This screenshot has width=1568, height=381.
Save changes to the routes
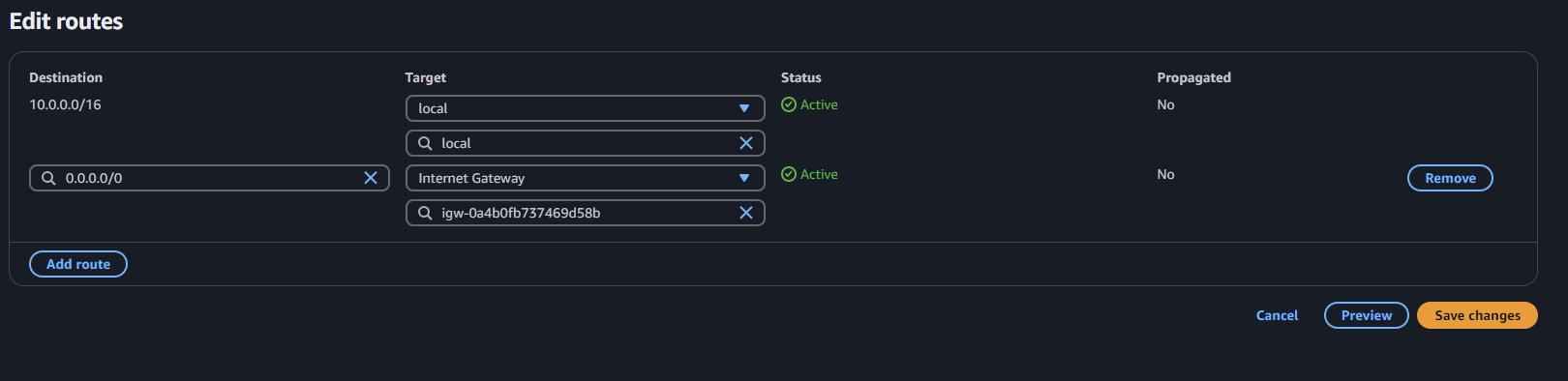[1477, 315]
